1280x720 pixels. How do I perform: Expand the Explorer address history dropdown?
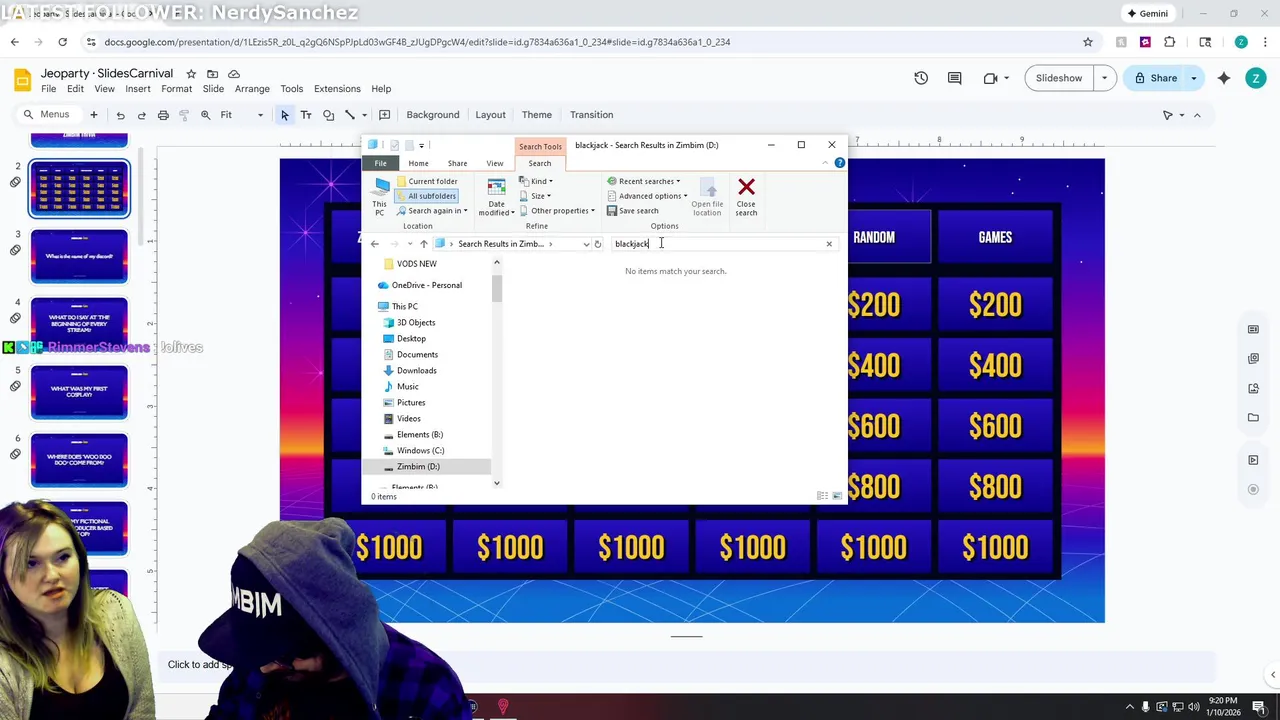point(586,244)
